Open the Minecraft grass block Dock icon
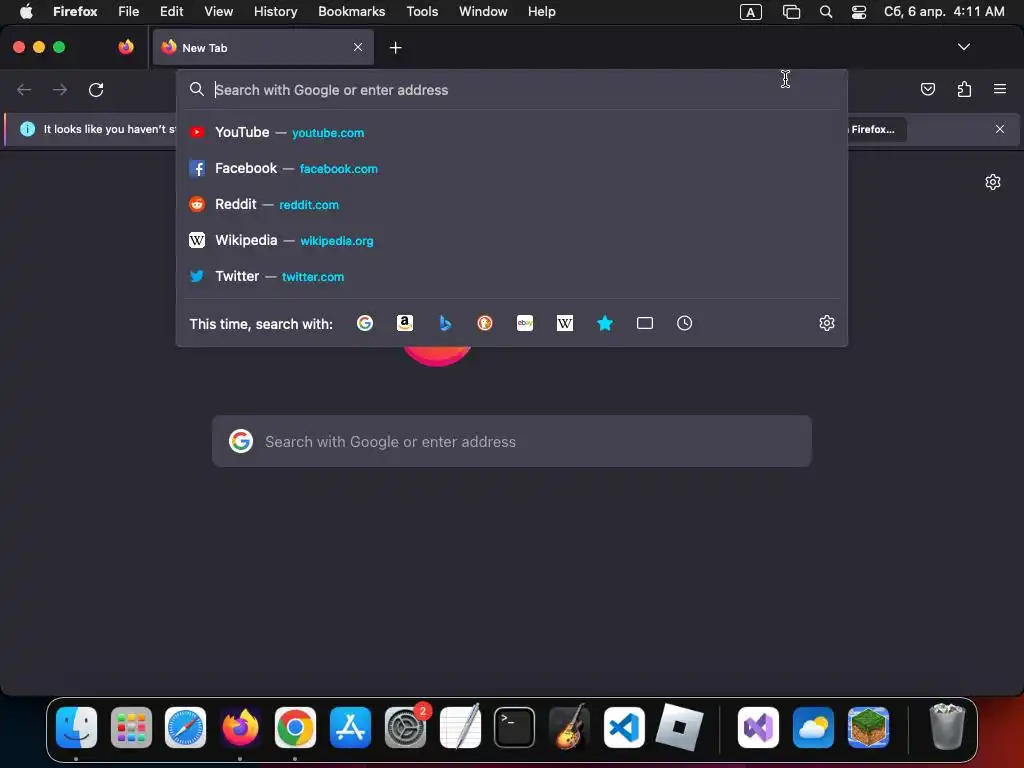 pos(868,727)
